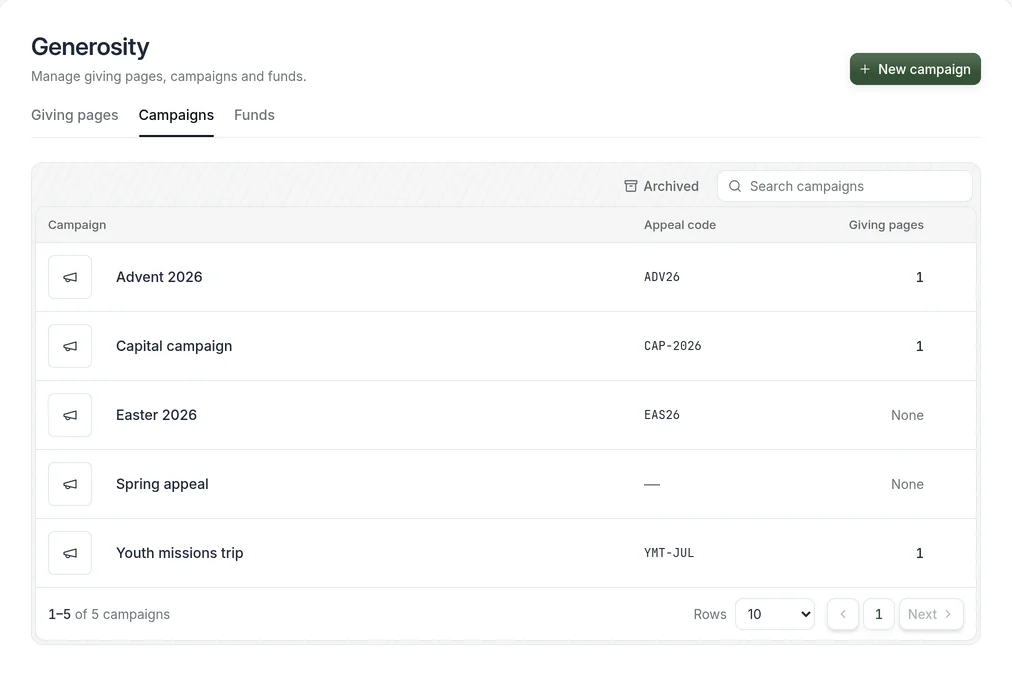
Task: Click the Advent 2026 megaphone icon
Action: pos(70,277)
